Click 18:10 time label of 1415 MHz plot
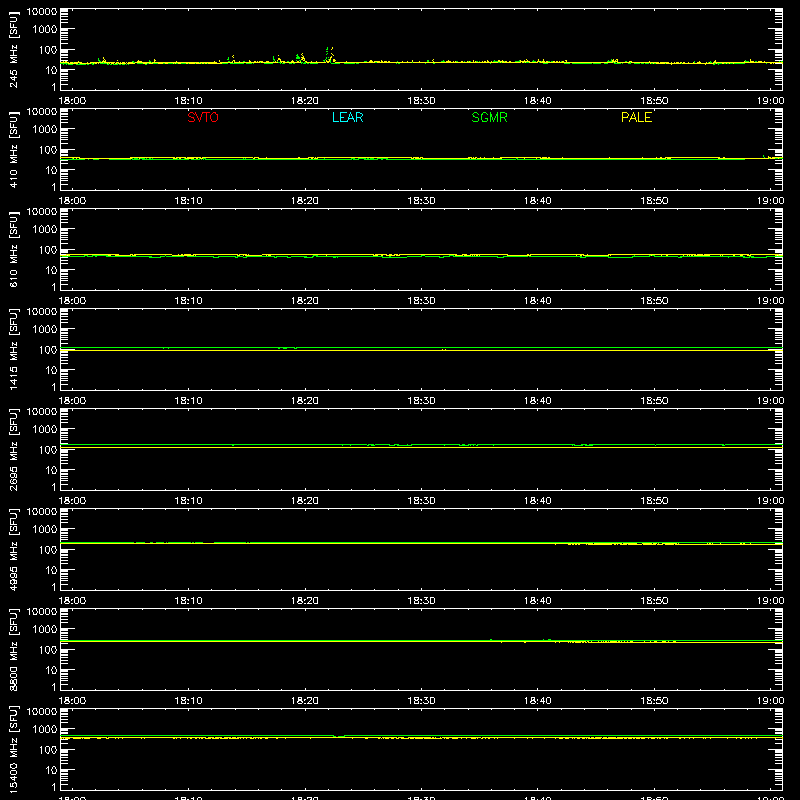 click(x=188, y=401)
